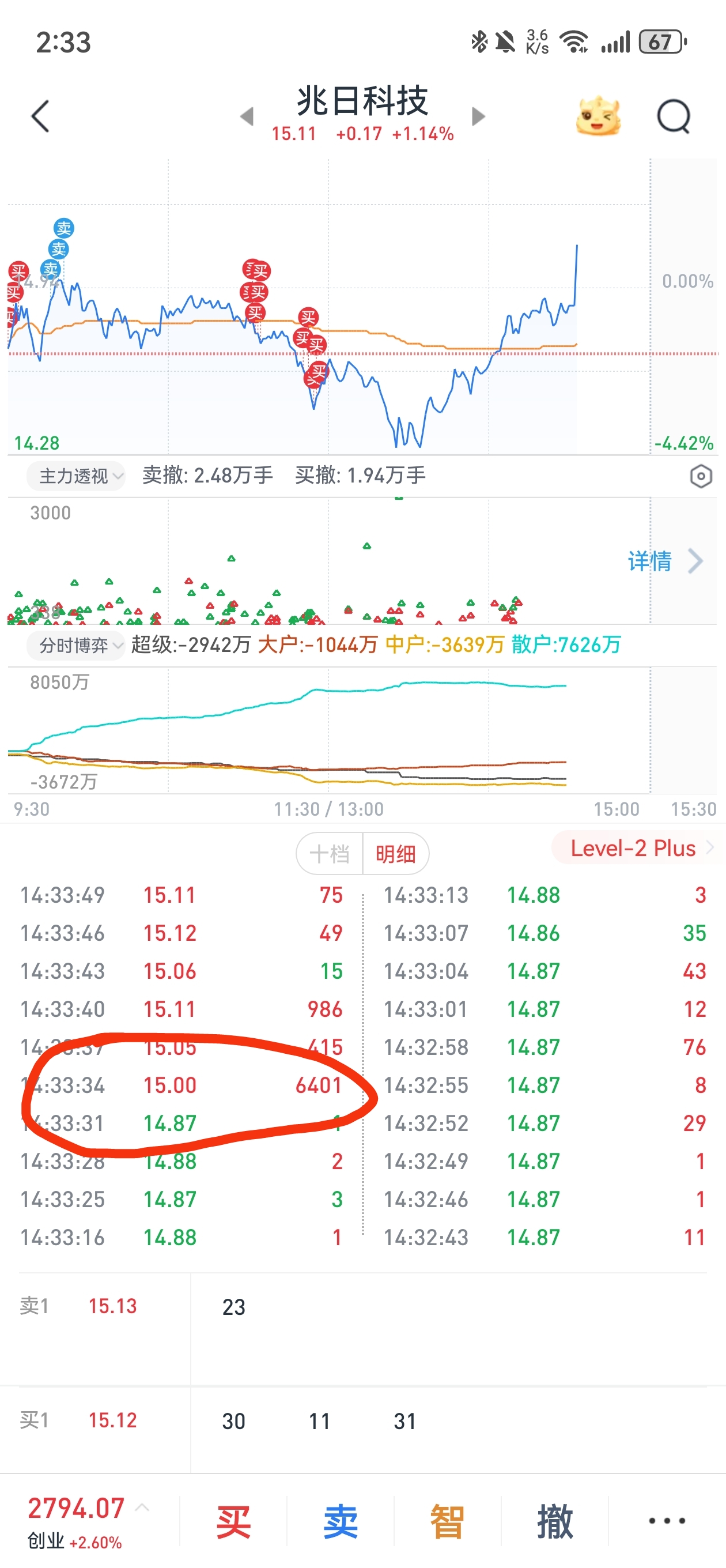Viewport: 726px width, 1568px height.
Task: Tap the 中户:-3639万 value
Action: pyautogui.click(x=445, y=644)
